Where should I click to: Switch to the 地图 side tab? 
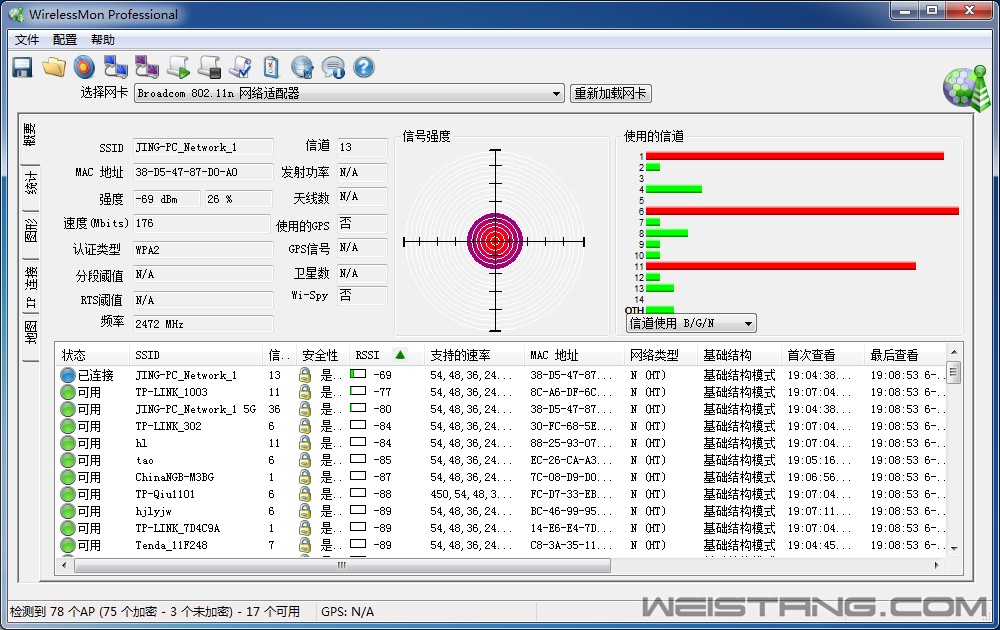pos(30,332)
